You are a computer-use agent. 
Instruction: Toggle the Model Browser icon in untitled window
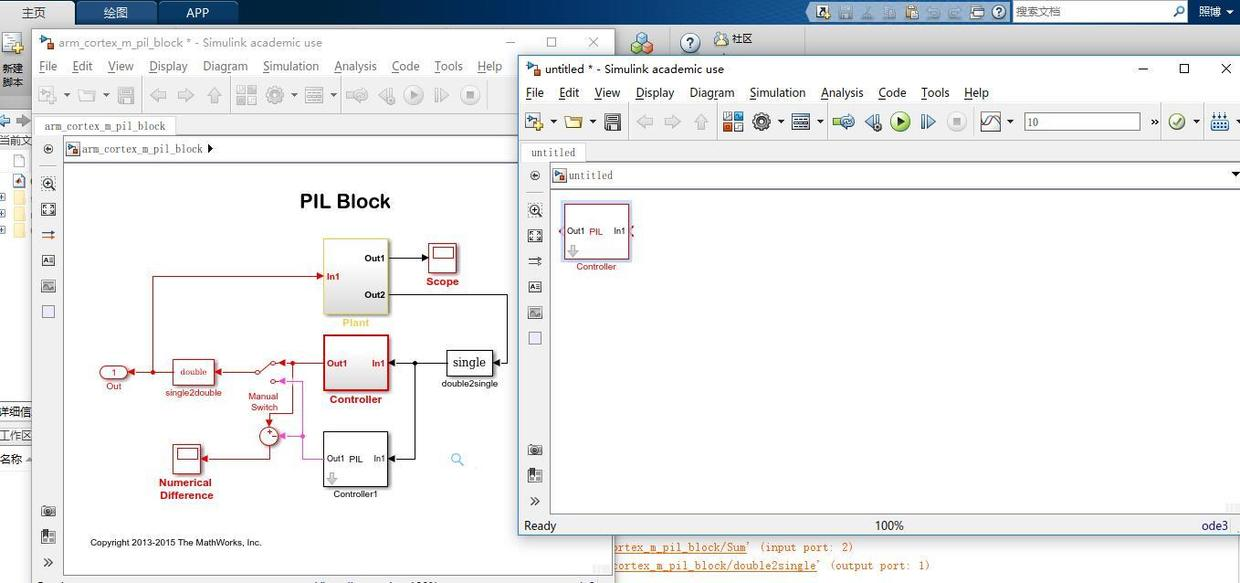535,476
